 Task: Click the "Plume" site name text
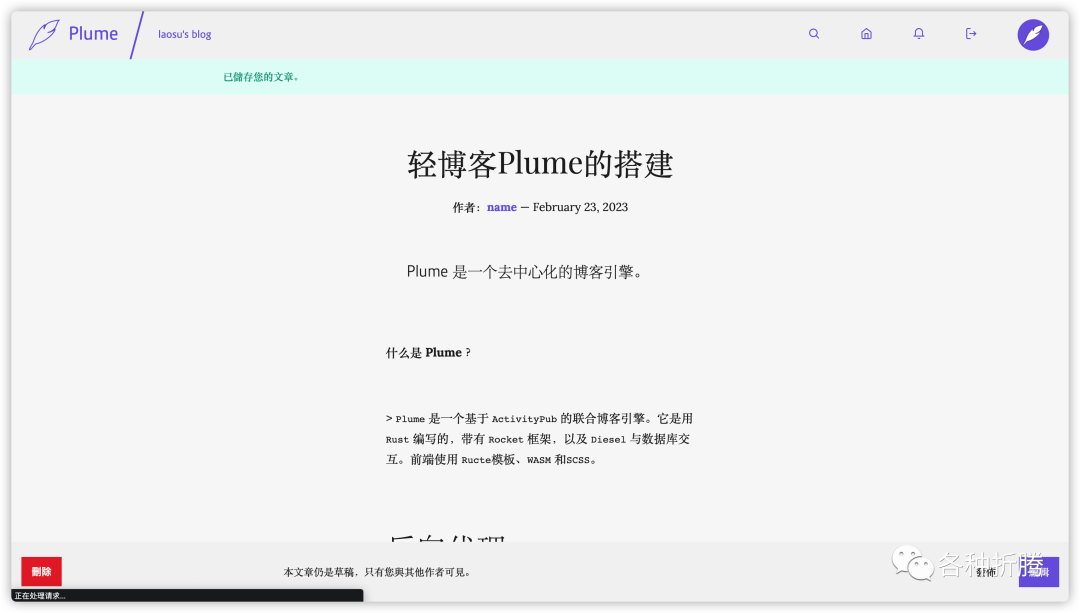tap(93, 34)
